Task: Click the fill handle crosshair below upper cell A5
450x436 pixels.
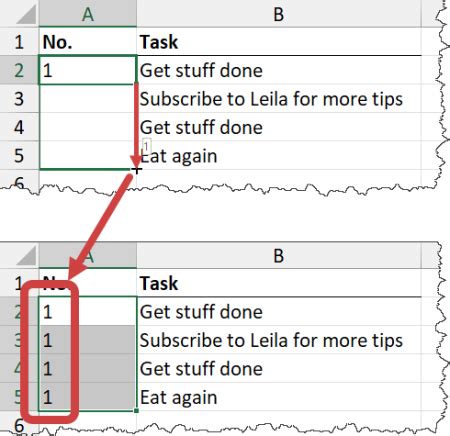Action: click(136, 170)
